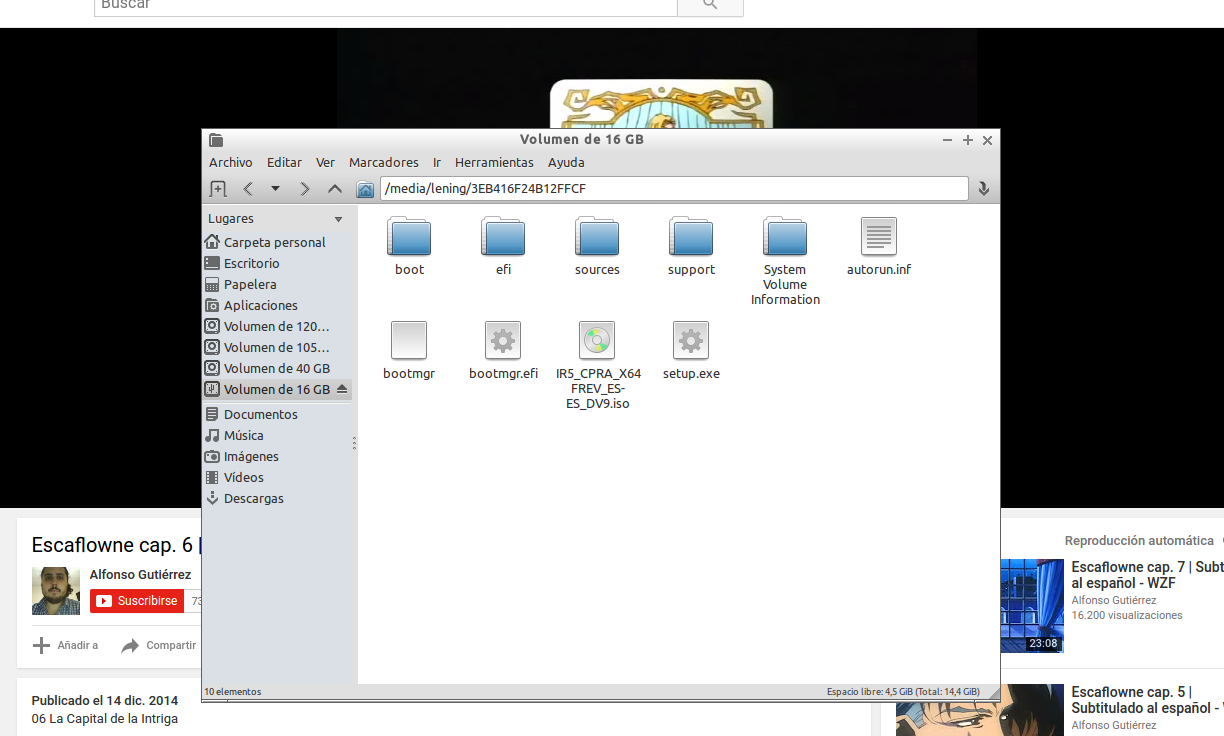The image size is (1224, 736).
Task: Open Escaflowne cap. 5 suggested video title
Action: click(x=1147, y=700)
